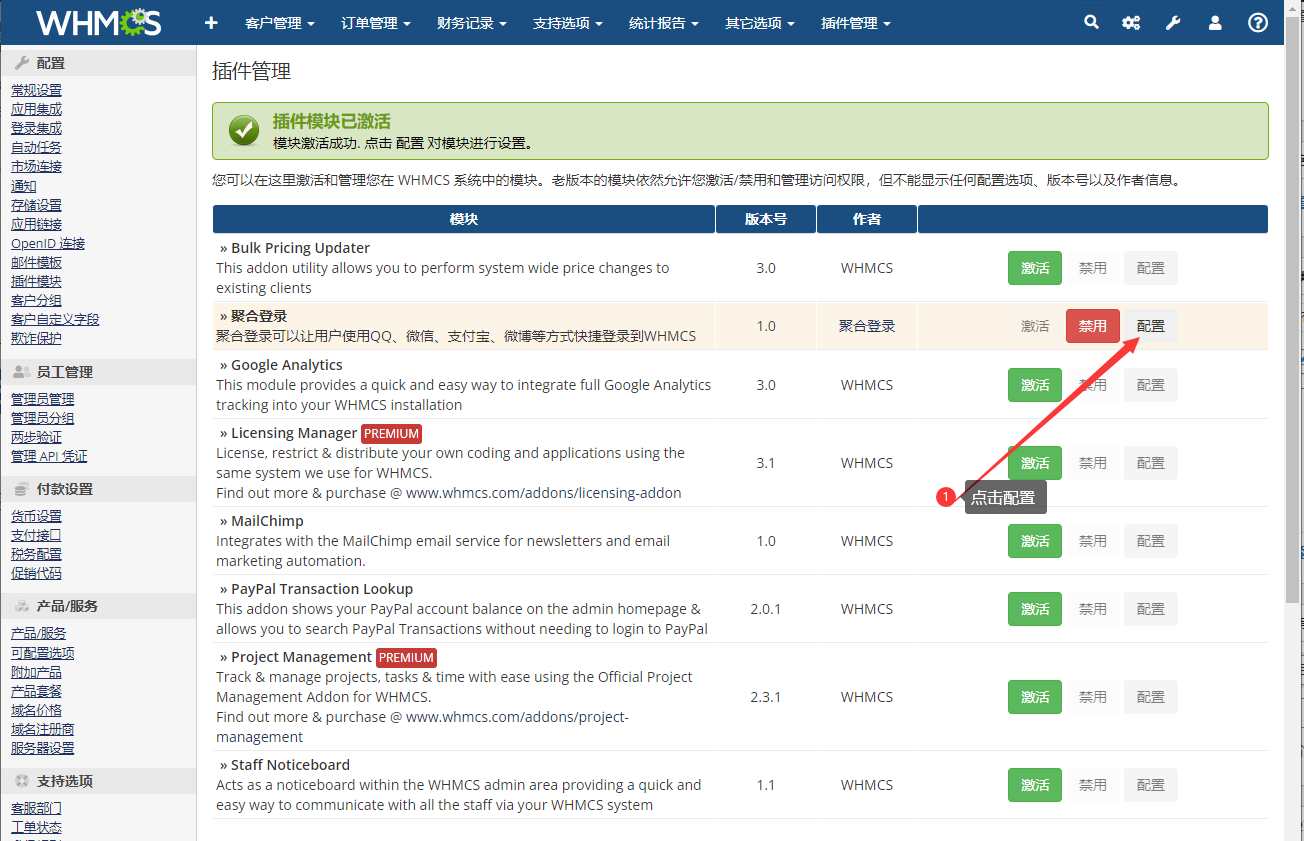Viewport: 1304px width, 841px height.
Task: Open 存储设置 sidebar link
Action: click(36, 205)
